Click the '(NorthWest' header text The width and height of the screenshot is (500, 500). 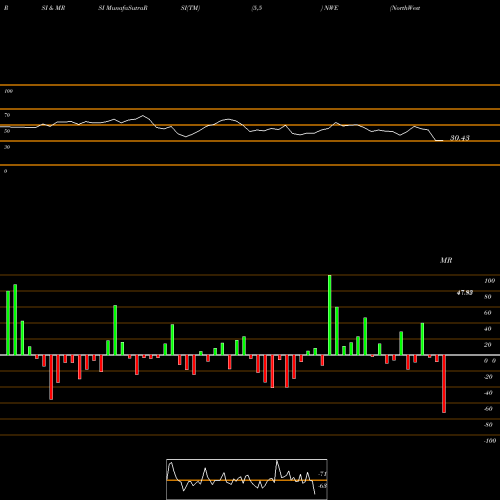pyautogui.click(x=405, y=8)
